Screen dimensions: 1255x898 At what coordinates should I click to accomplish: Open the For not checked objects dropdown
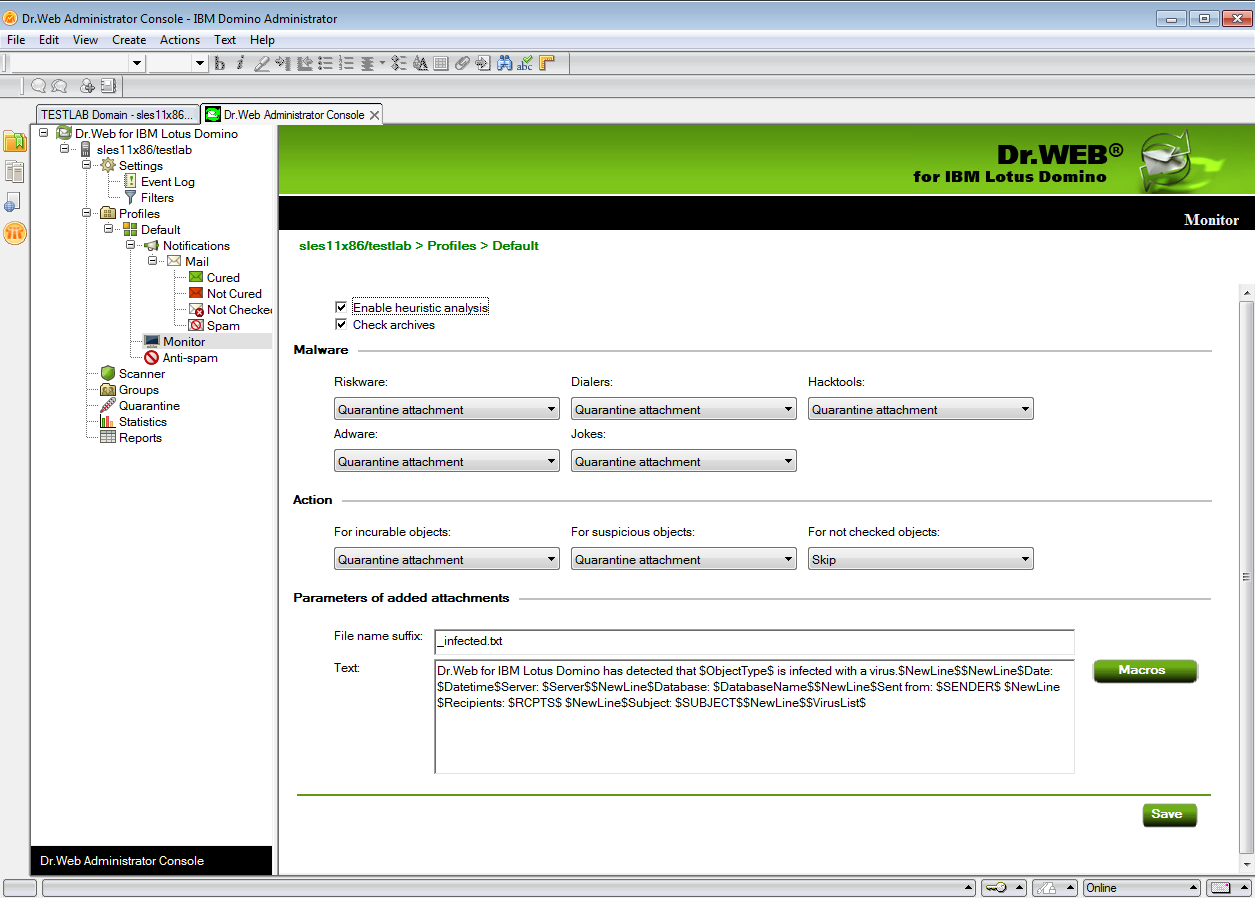(921, 559)
